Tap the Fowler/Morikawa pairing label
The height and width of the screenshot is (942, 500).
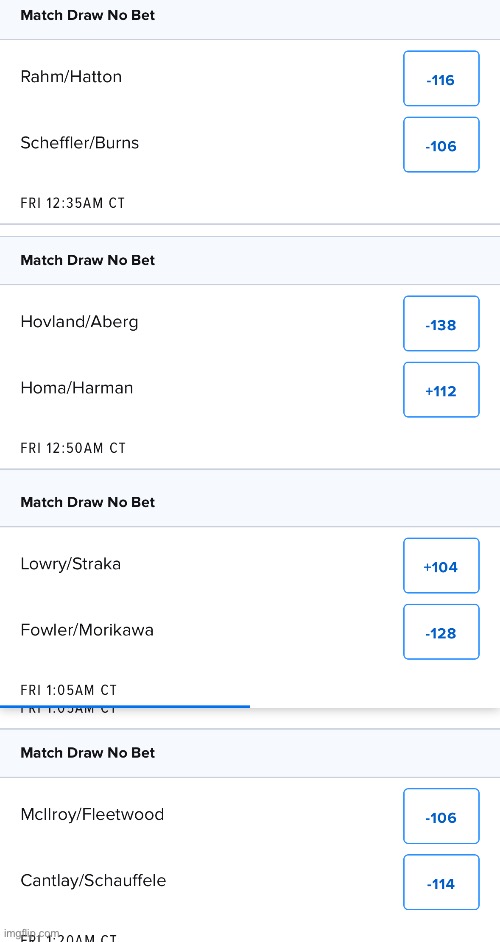pyautogui.click(x=87, y=630)
